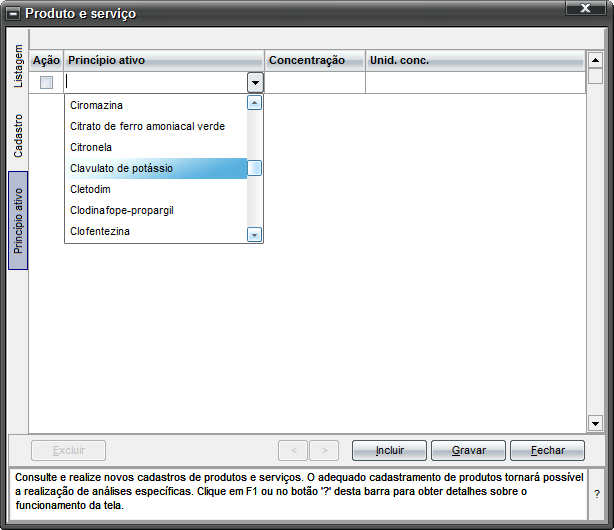Click the Fechar button
614x530 pixels.
click(547, 450)
